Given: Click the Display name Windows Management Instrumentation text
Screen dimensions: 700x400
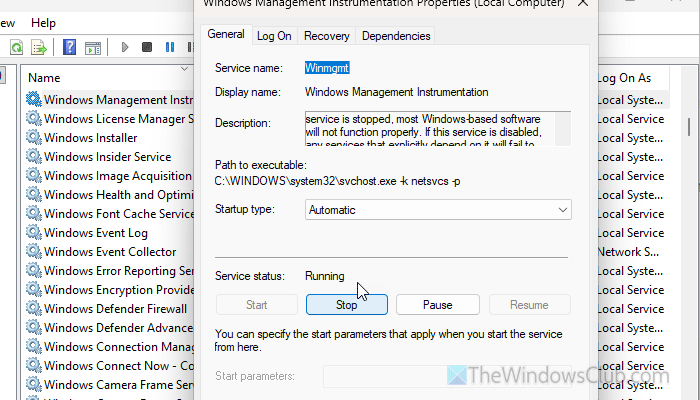Looking at the screenshot, I should click(396, 92).
